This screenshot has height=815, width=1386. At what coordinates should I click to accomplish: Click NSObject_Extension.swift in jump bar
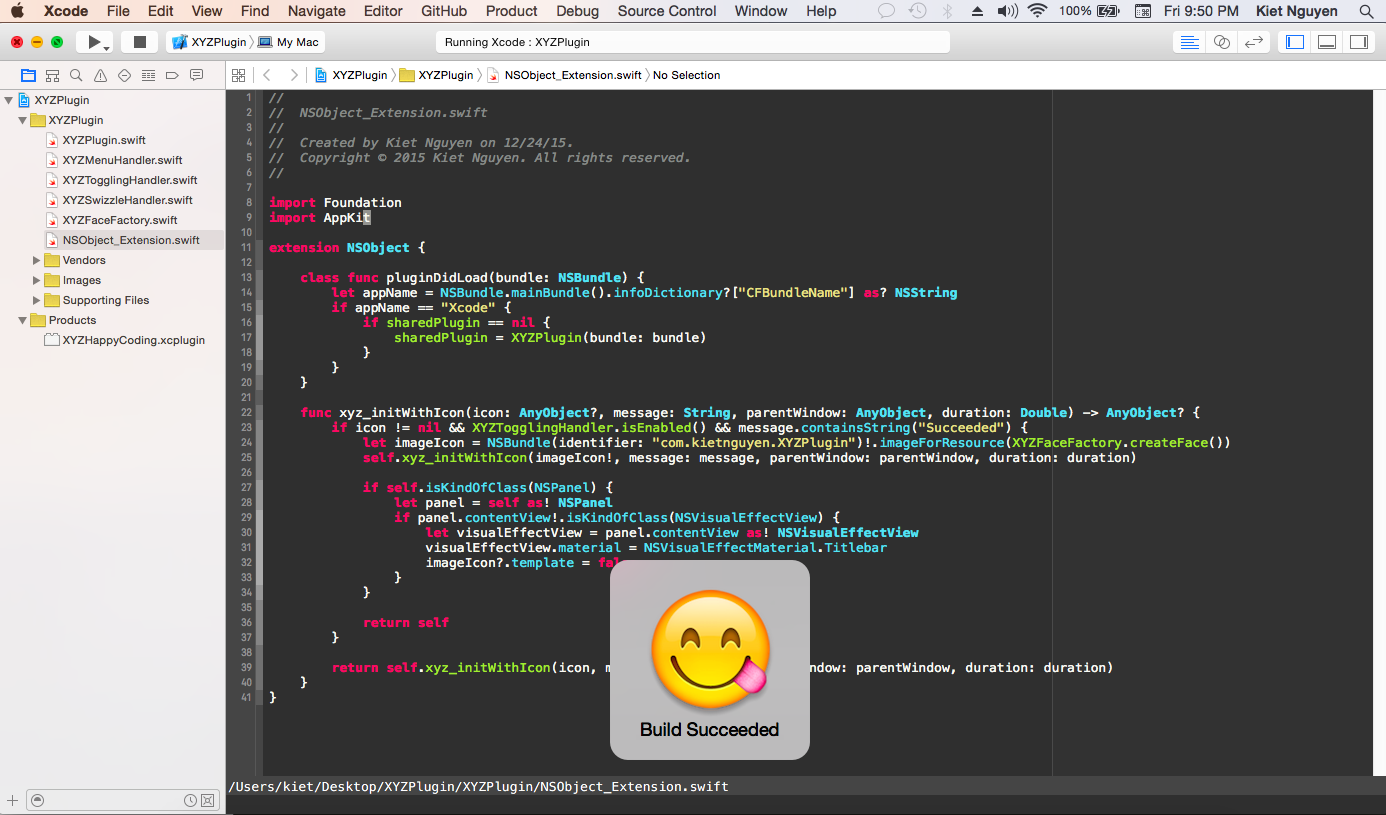[564, 75]
